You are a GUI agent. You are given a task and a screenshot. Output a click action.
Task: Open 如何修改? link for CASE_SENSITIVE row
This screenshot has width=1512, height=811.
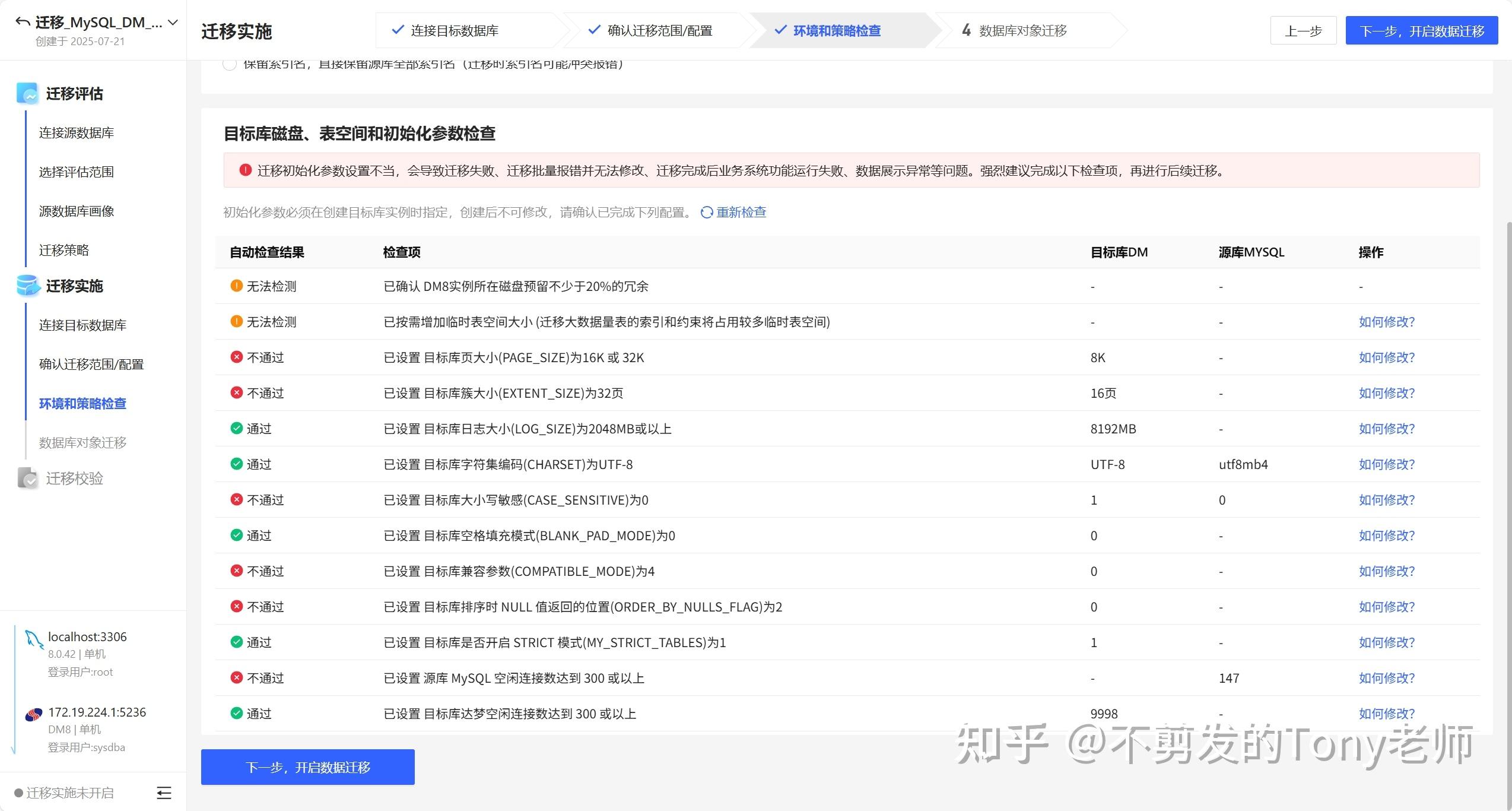(x=1386, y=500)
